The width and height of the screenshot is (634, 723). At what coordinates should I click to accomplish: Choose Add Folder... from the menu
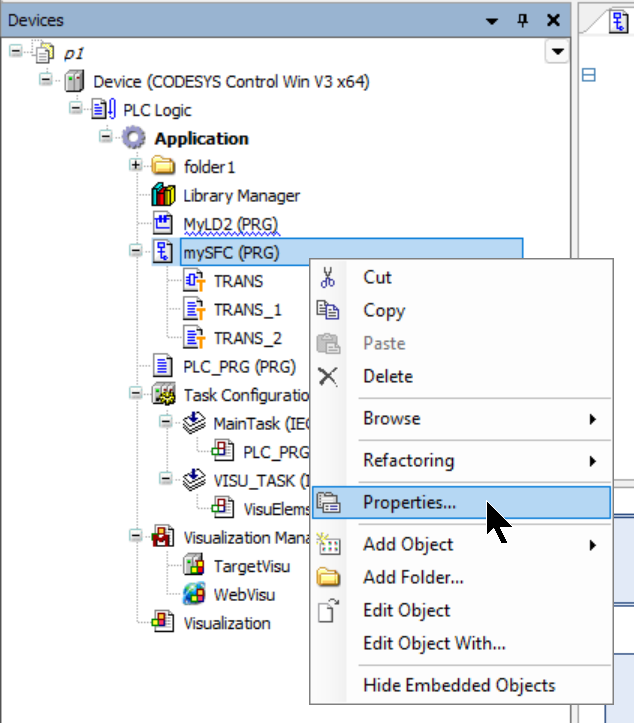[x=462, y=577]
